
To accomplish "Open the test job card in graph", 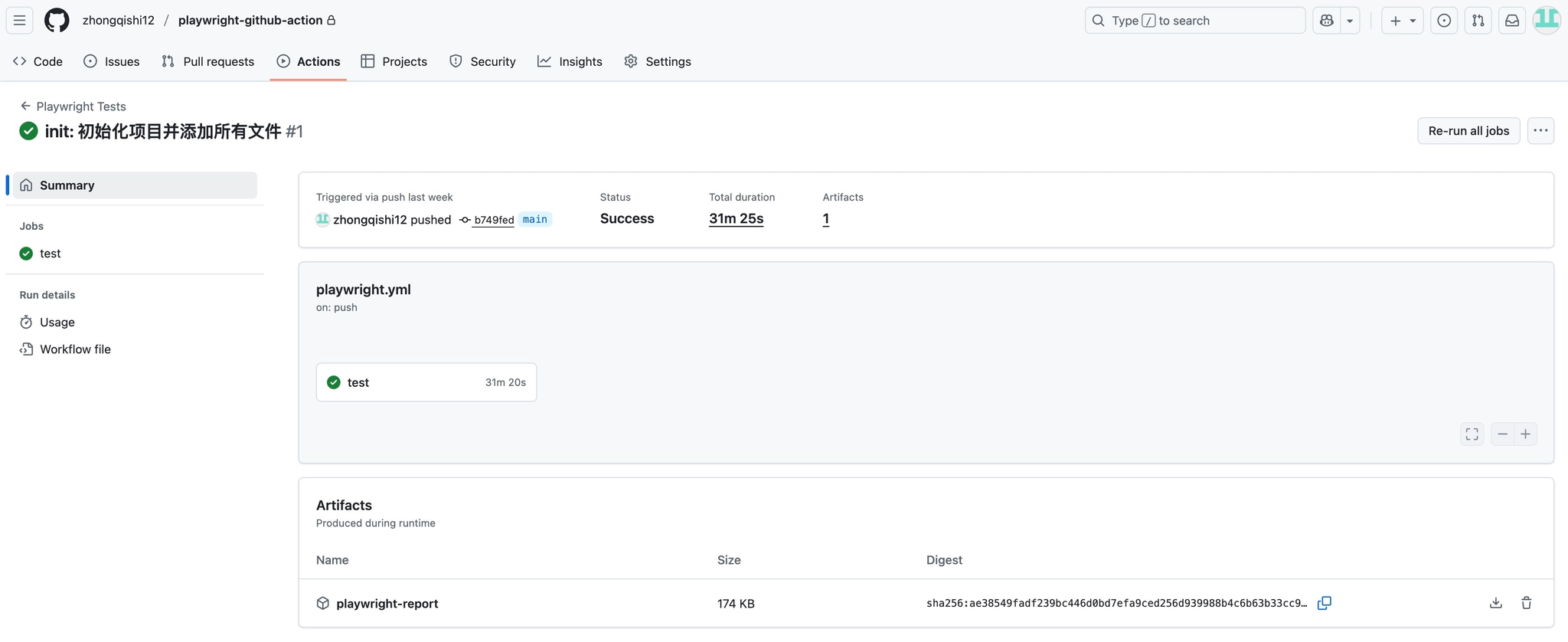I will coord(426,382).
